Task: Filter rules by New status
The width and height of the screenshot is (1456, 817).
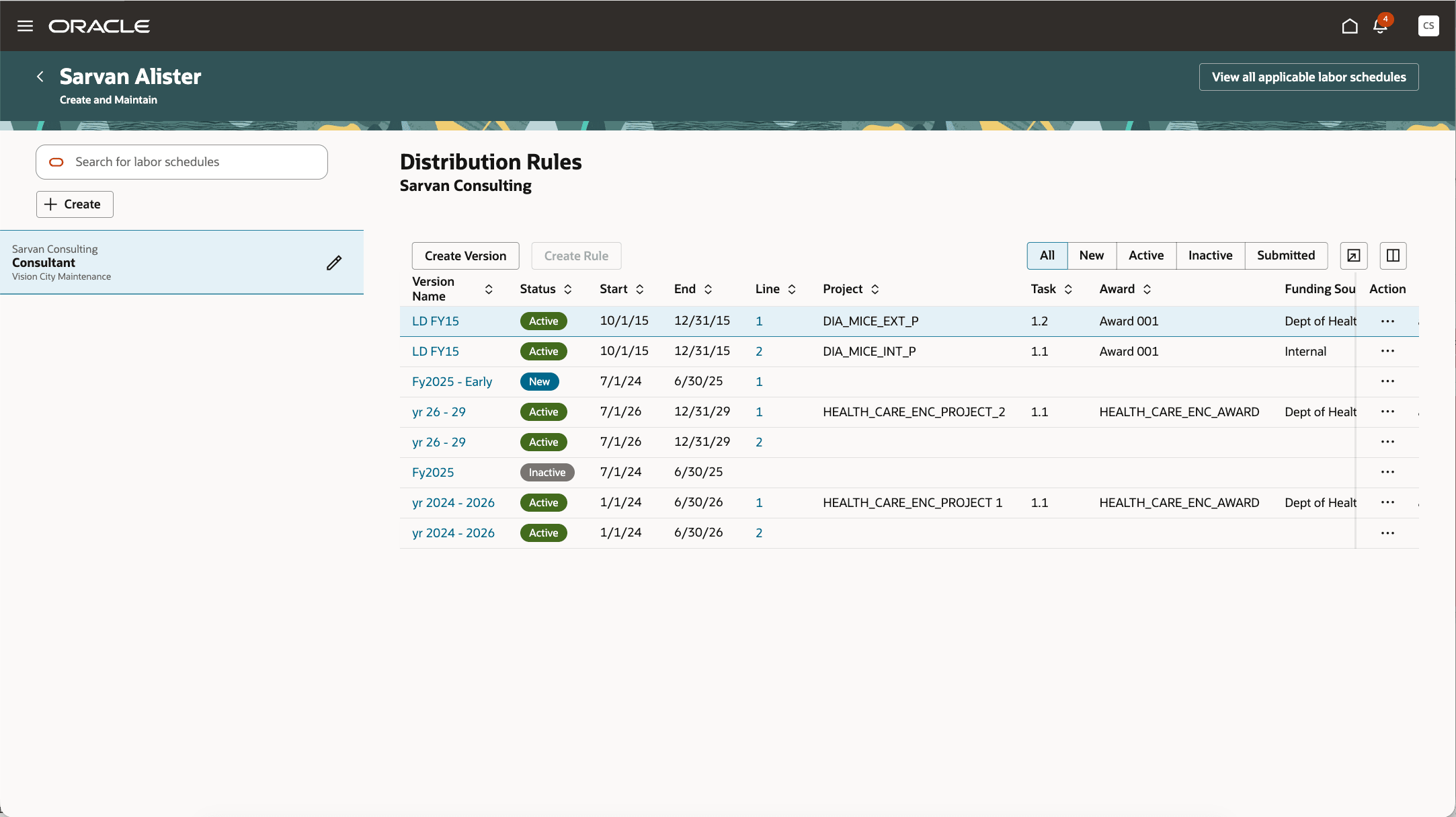Action: click(x=1092, y=256)
